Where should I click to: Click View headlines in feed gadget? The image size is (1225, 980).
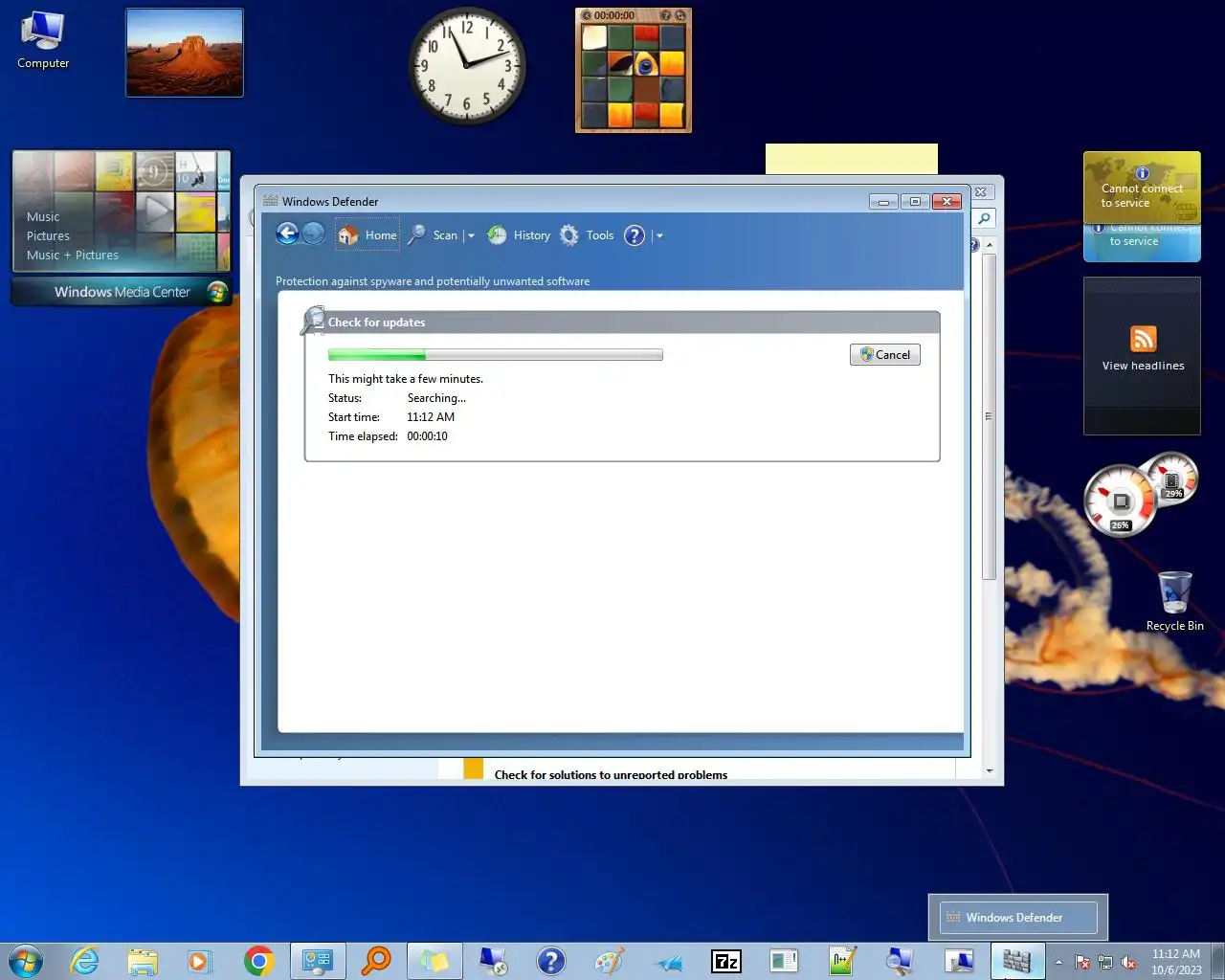[x=1143, y=366]
